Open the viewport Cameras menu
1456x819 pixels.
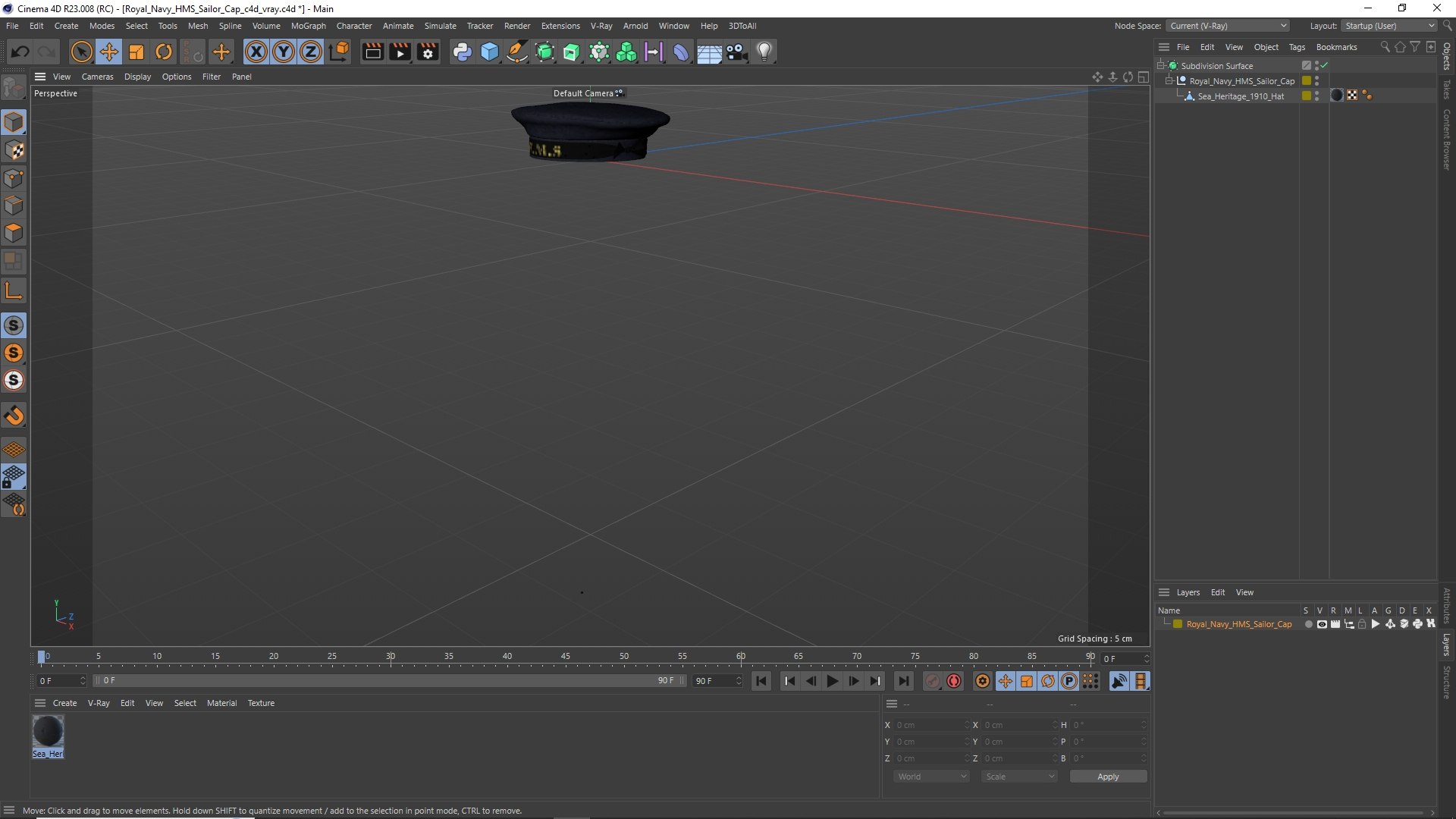click(x=97, y=77)
